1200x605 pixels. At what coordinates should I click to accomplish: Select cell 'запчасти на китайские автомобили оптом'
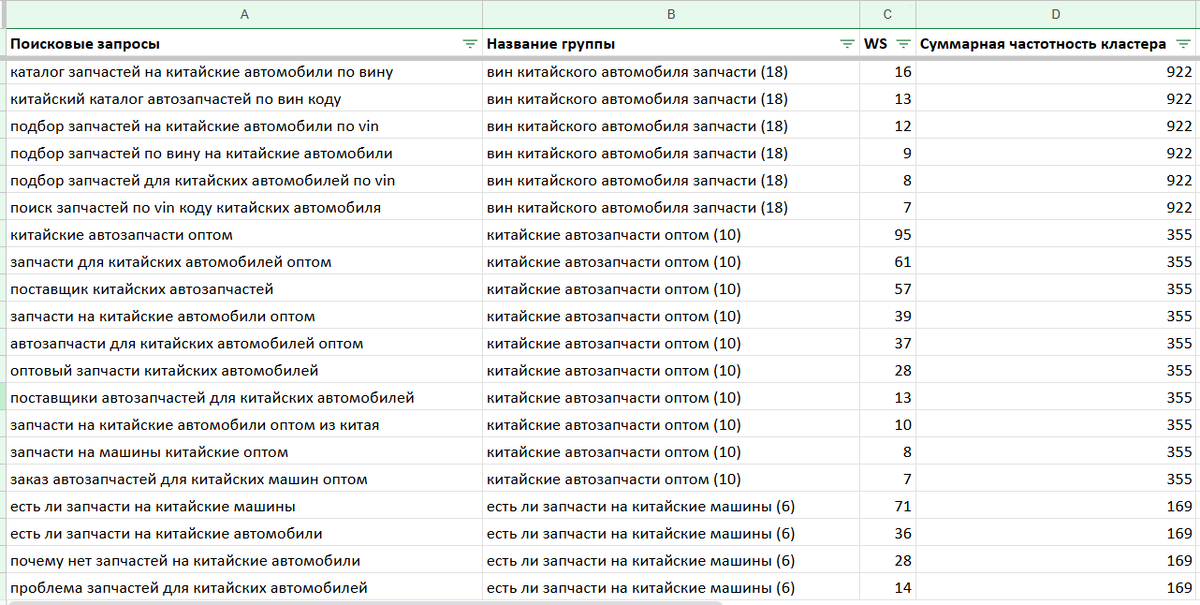coord(243,316)
